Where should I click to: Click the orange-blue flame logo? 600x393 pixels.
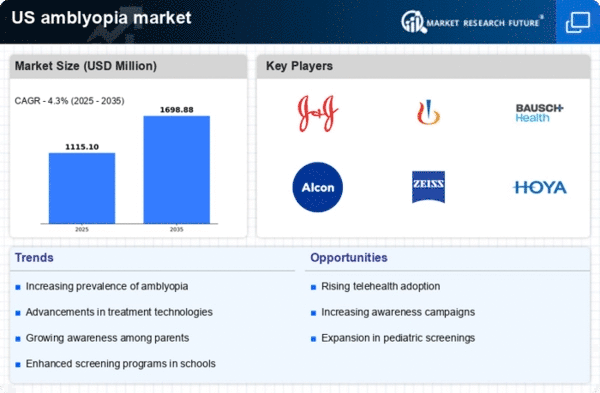[428, 112]
